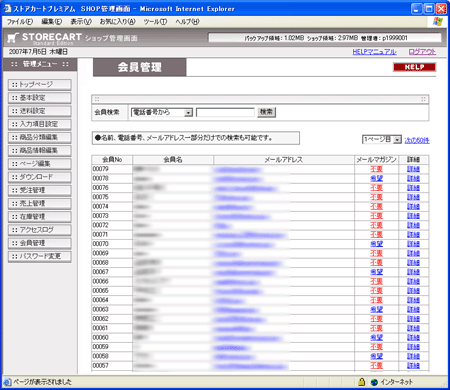The image size is (450, 390).
Task: Open the お気に入り(A) menu
Action: click(x=118, y=22)
